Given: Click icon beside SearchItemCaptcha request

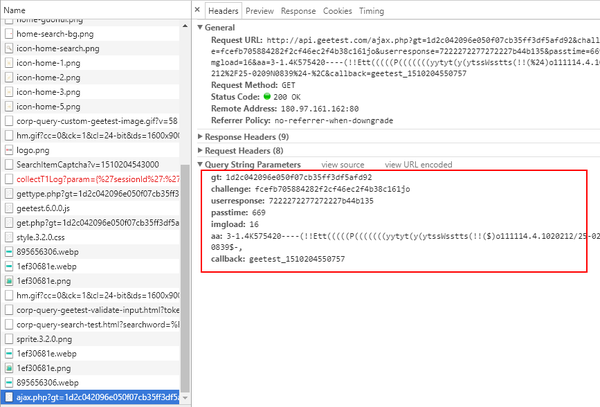Looking at the screenshot, I should (x=9, y=165).
